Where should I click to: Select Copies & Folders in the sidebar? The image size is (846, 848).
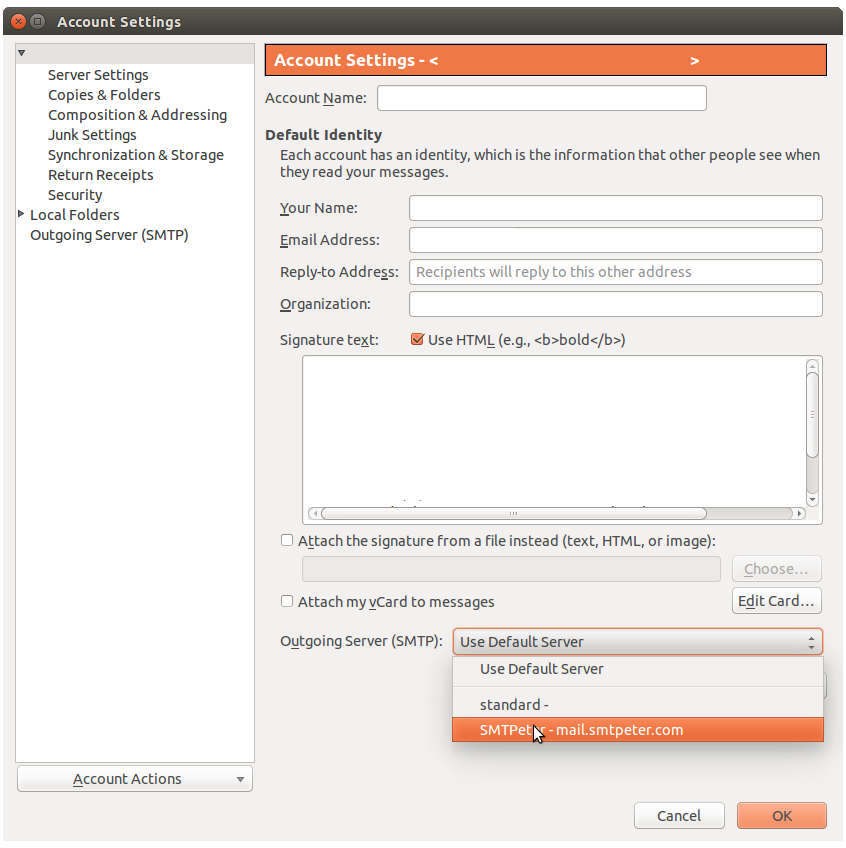pos(104,94)
